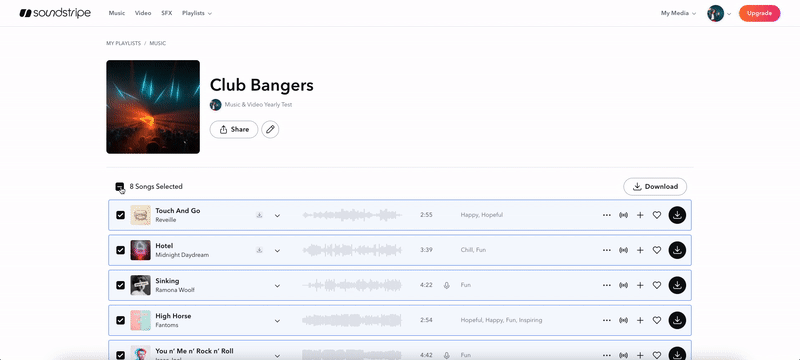Seek within Touch And Go waveform

click(x=352, y=215)
